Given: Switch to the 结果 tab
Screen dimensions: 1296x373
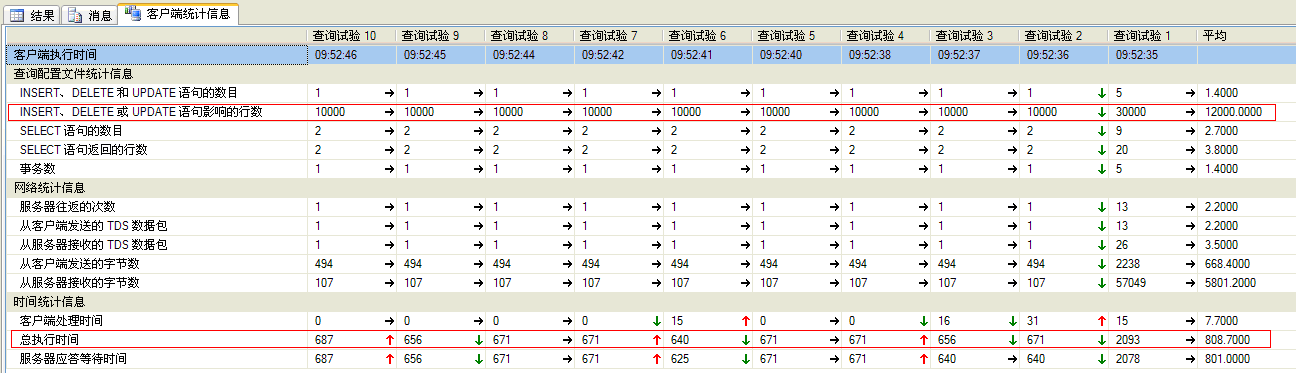Looking at the screenshot, I should 33,15.
